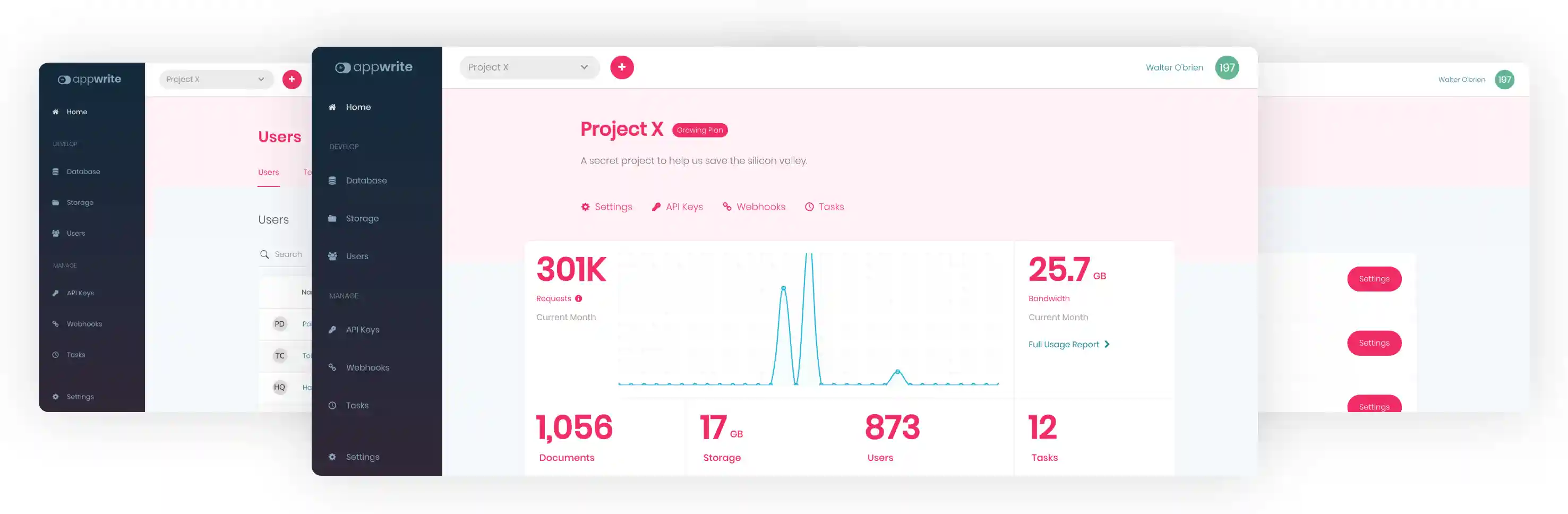
Task: Select the Users icon under Develop
Action: point(332,256)
